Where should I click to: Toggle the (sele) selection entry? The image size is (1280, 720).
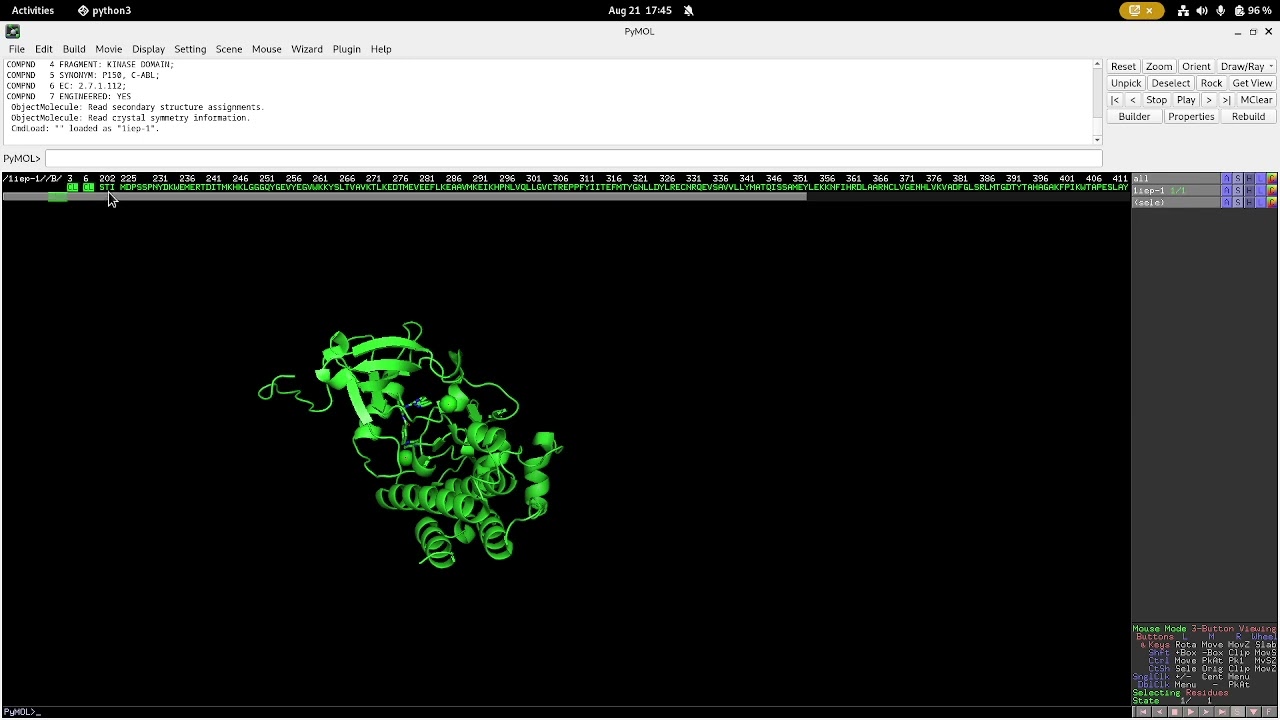(x=1176, y=203)
